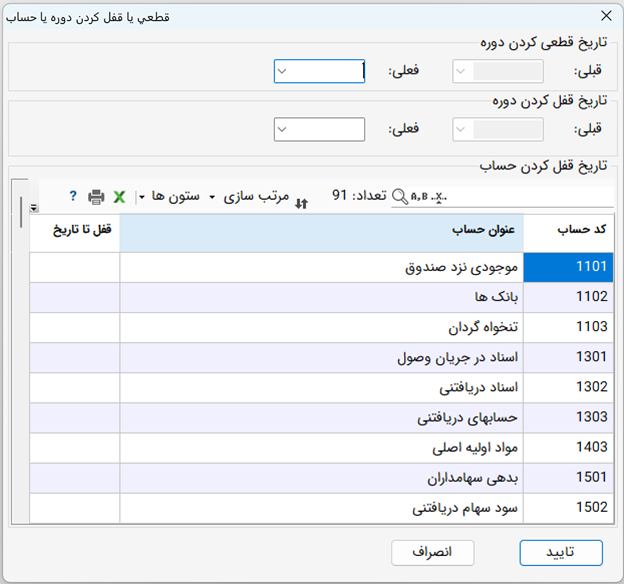Click the انصراف cancel button

point(433,553)
